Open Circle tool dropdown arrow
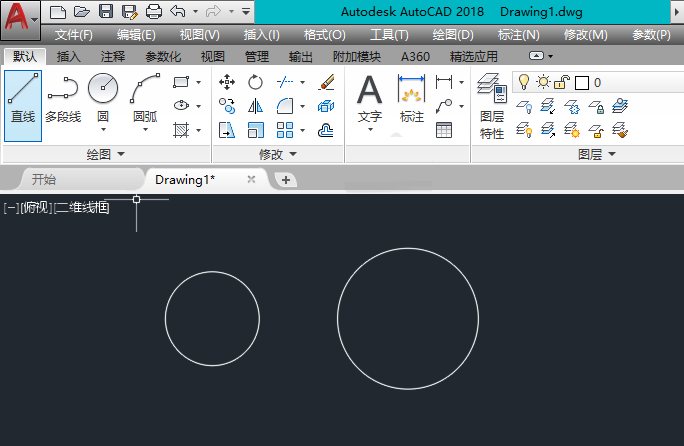This screenshot has width=684, height=446. tap(103, 130)
